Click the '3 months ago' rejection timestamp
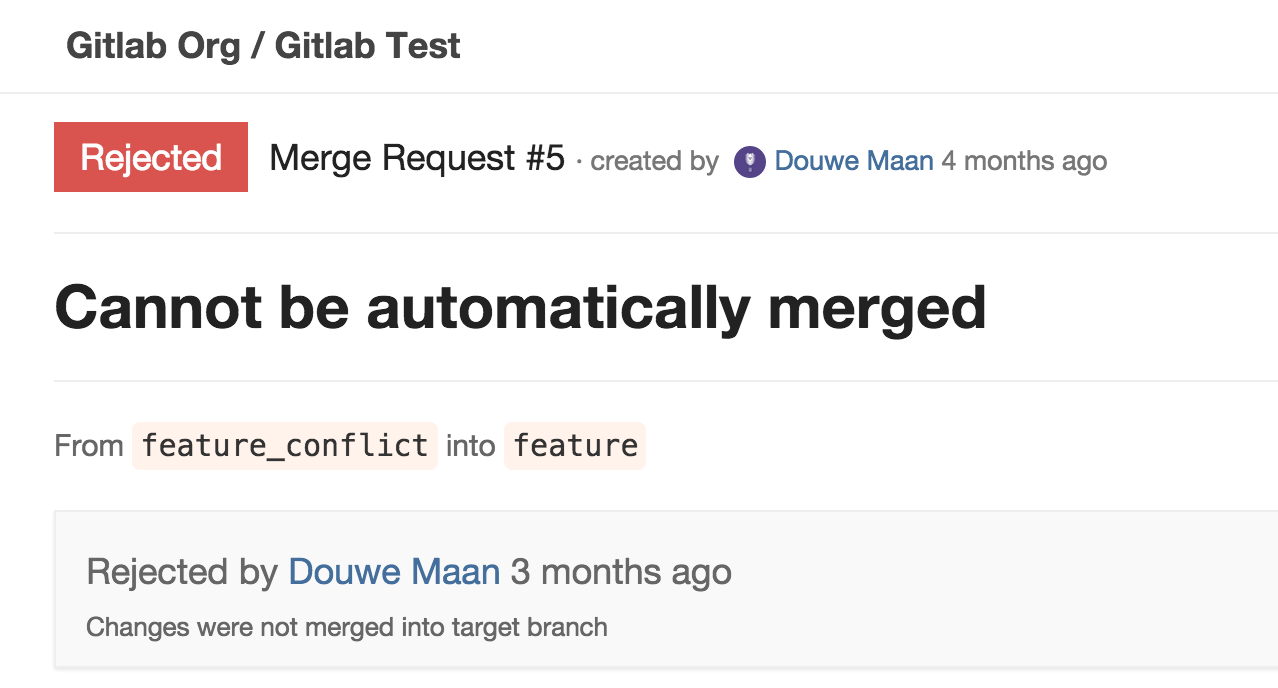The image size is (1278, 688). [621, 572]
